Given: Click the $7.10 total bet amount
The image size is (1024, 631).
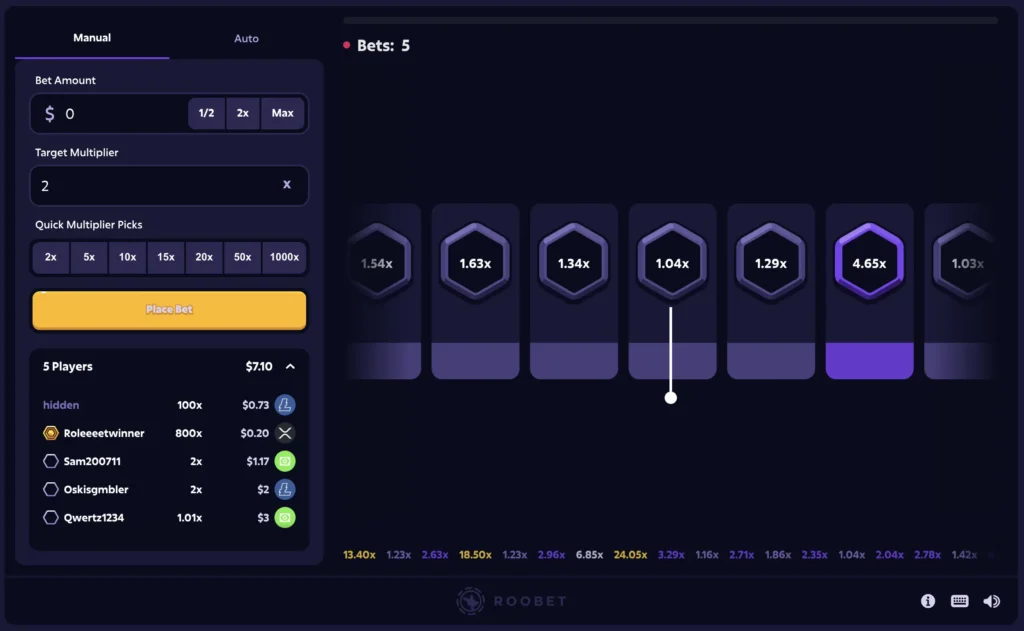Looking at the screenshot, I should click(259, 366).
